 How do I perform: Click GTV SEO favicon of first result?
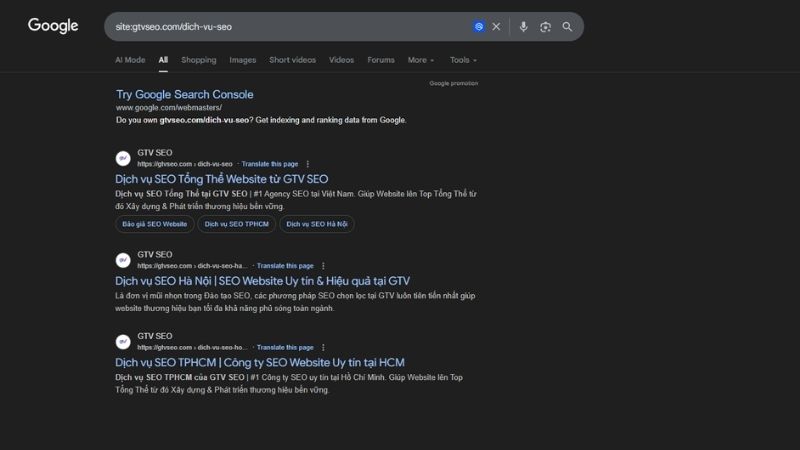(x=123, y=158)
